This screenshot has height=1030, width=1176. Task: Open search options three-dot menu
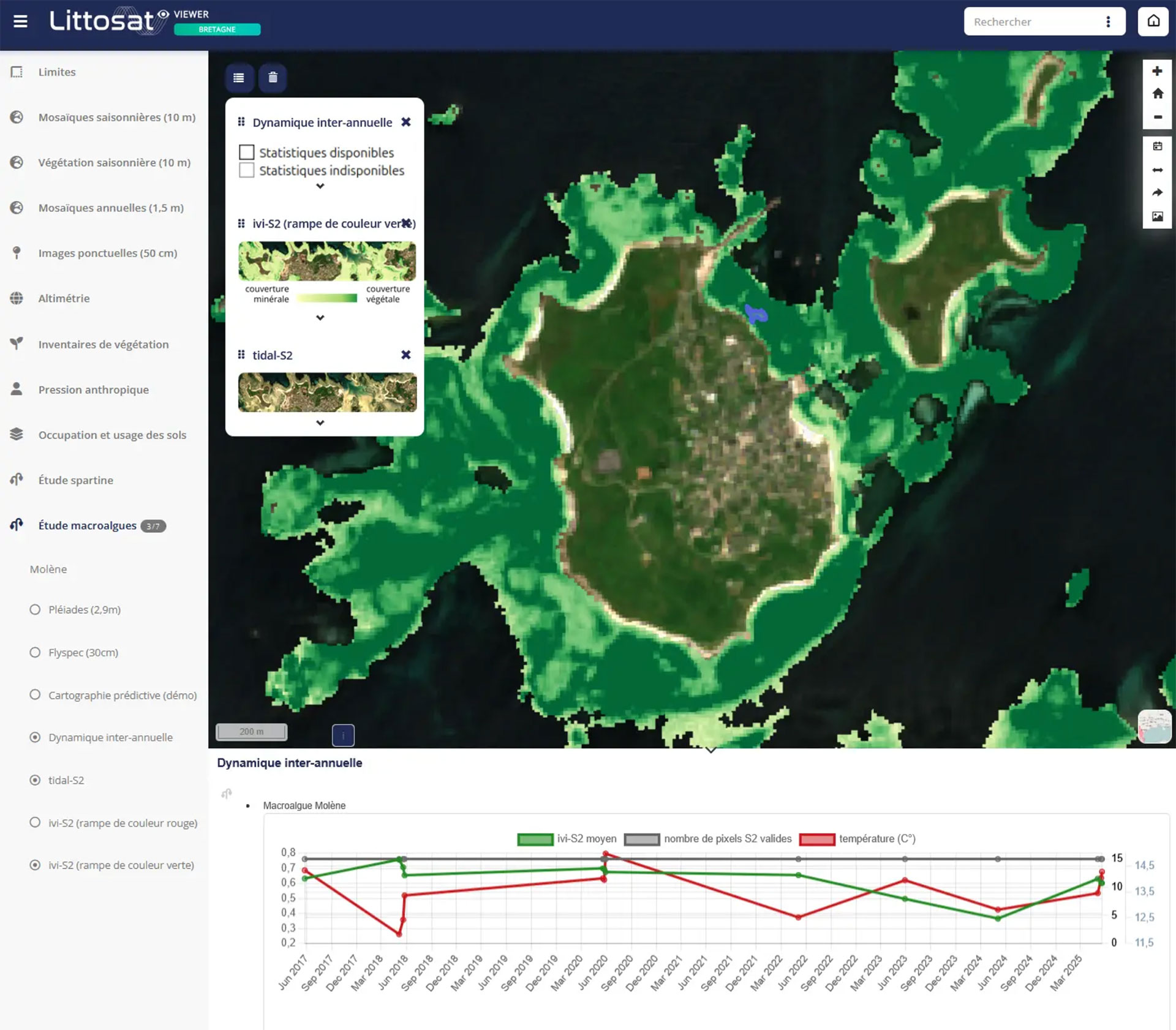[x=1107, y=22]
